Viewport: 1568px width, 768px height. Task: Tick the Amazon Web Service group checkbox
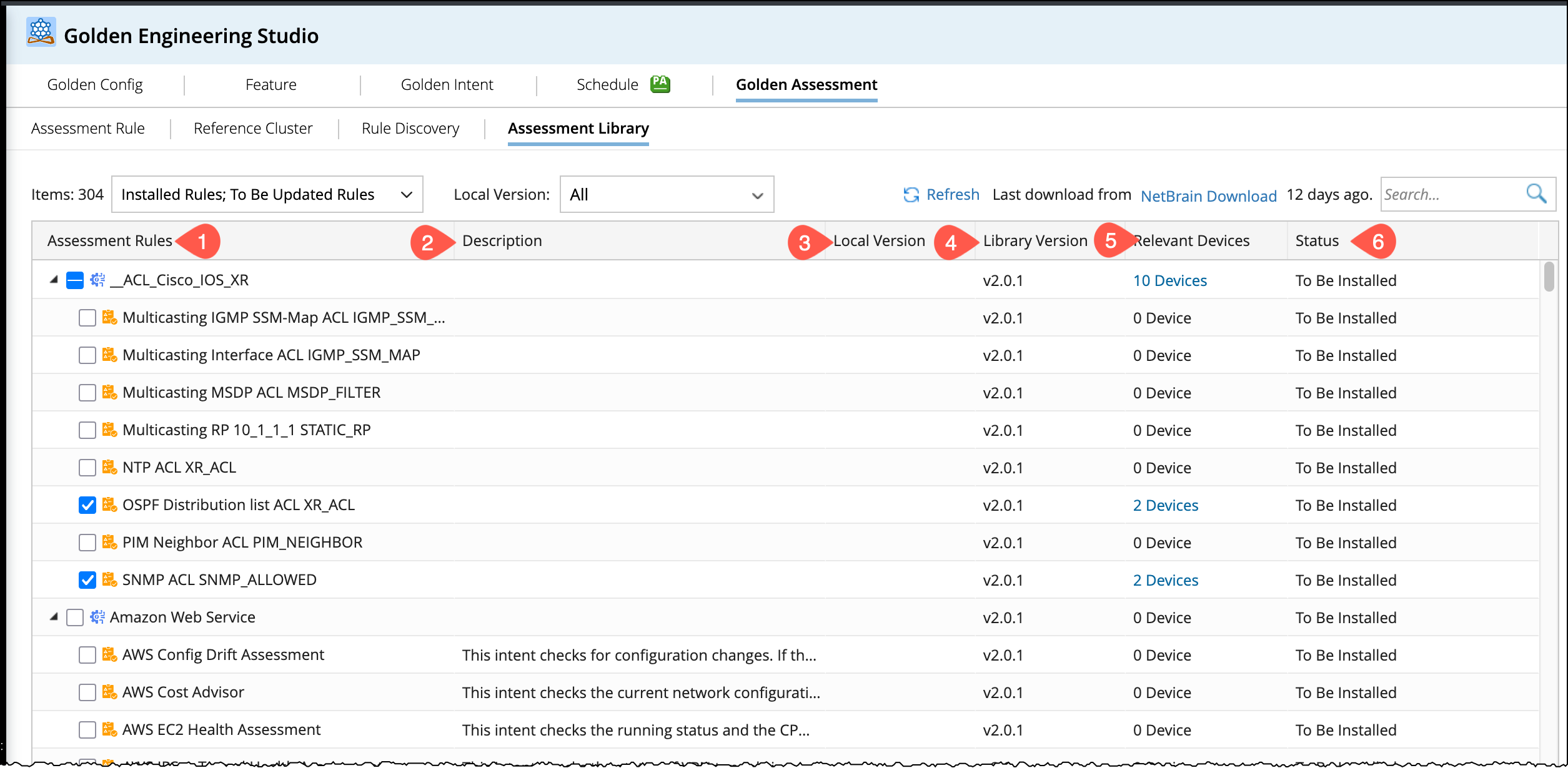(x=75, y=618)
